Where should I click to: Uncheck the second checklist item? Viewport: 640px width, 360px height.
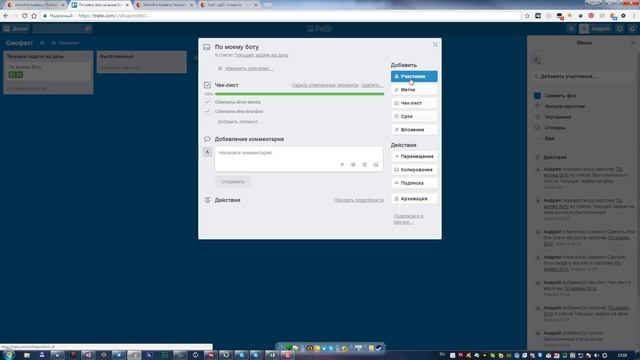[x=207, y=111]
